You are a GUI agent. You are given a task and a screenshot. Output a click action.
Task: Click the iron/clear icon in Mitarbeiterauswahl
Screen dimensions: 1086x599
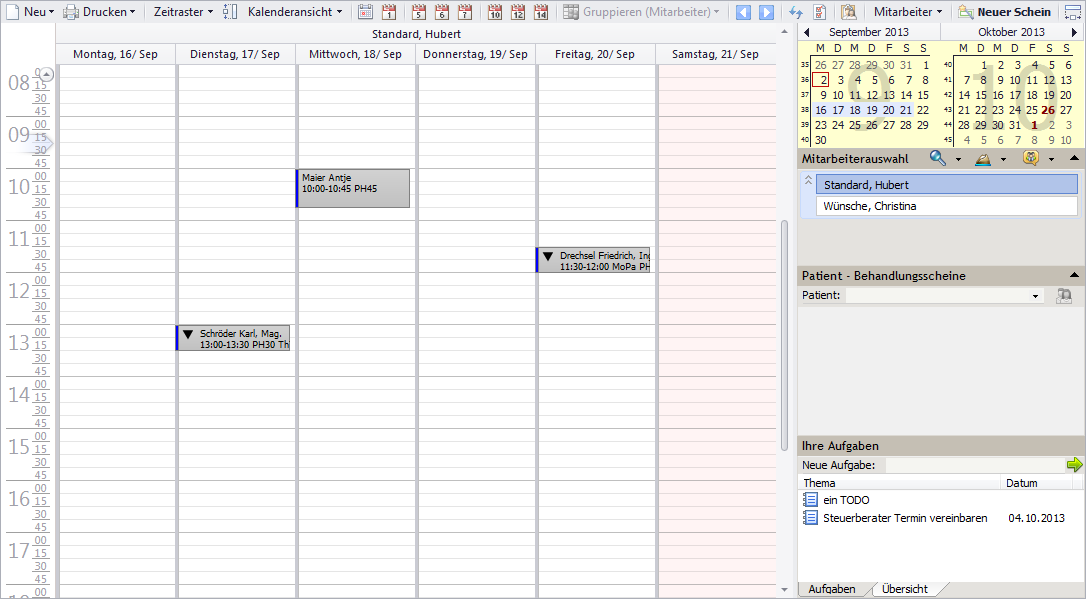coord(983,159)
